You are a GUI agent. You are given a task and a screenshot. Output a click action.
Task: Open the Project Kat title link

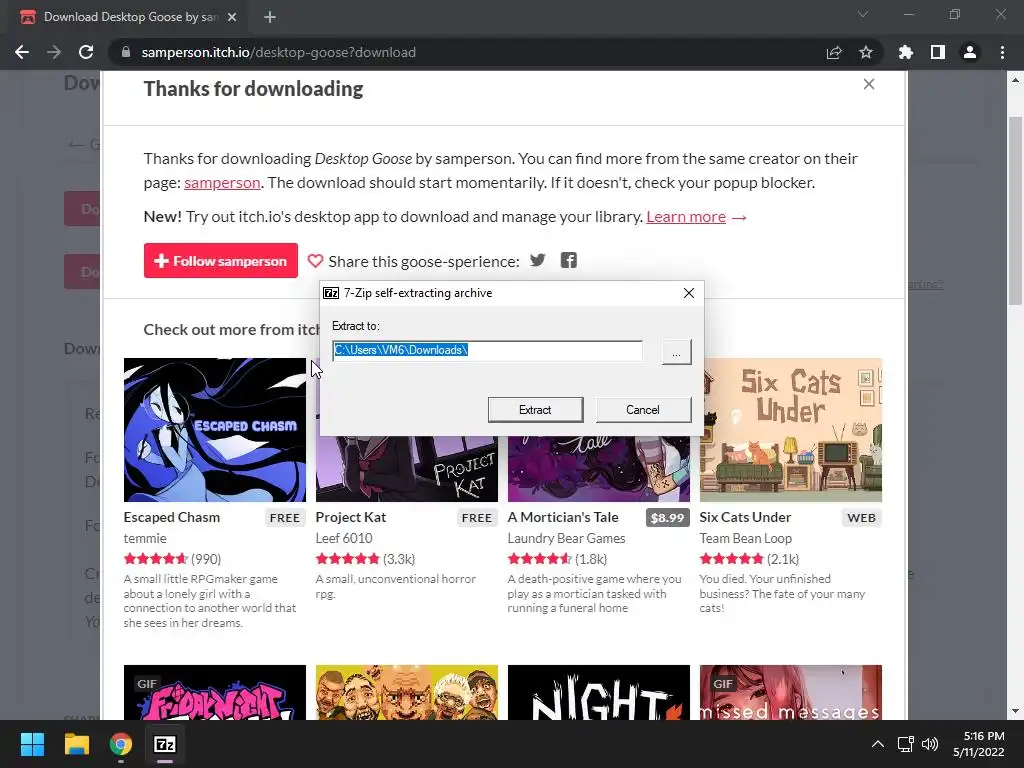tap(351, 517)
